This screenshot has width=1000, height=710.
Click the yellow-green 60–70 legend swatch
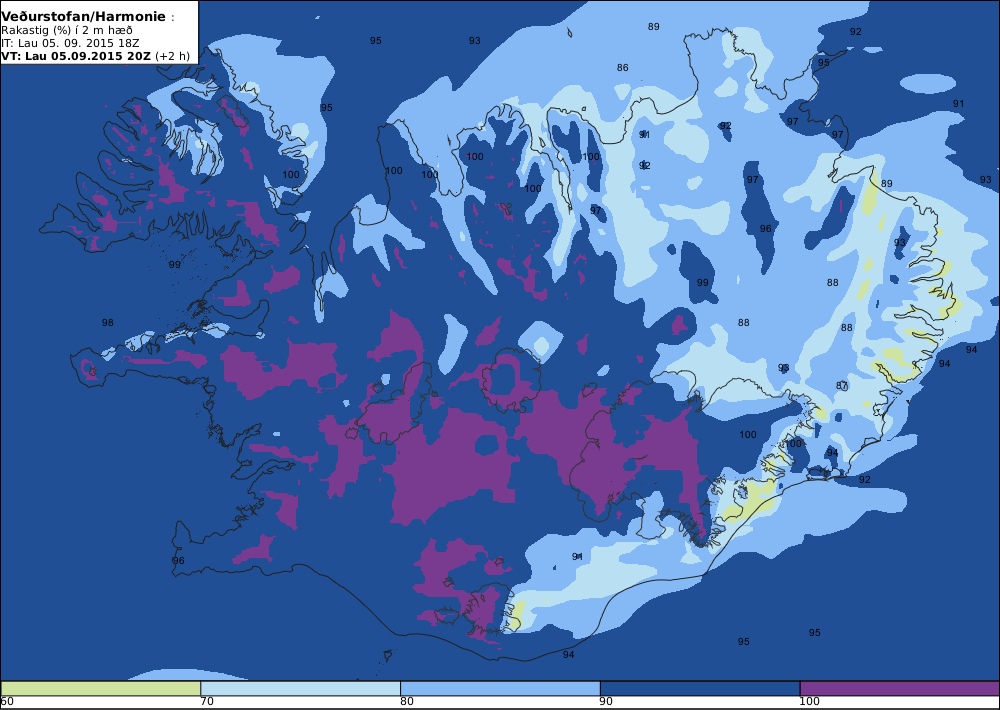[x=101, y=689]
